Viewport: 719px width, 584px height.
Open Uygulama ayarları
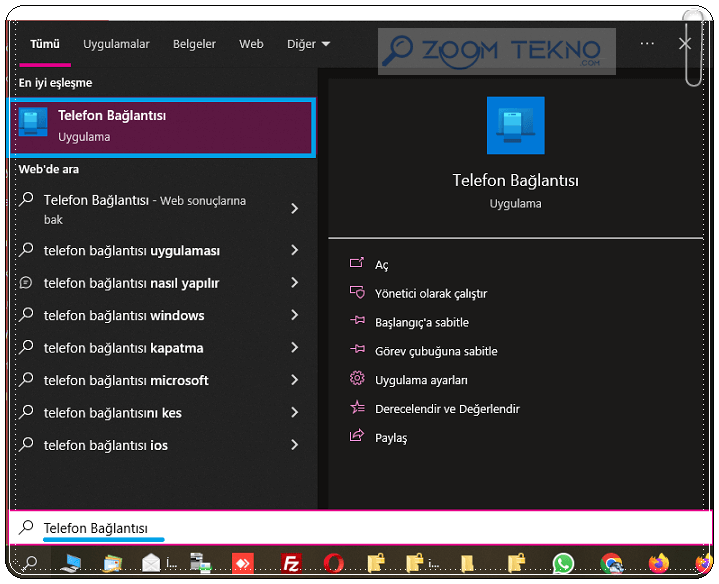(421, 380)
